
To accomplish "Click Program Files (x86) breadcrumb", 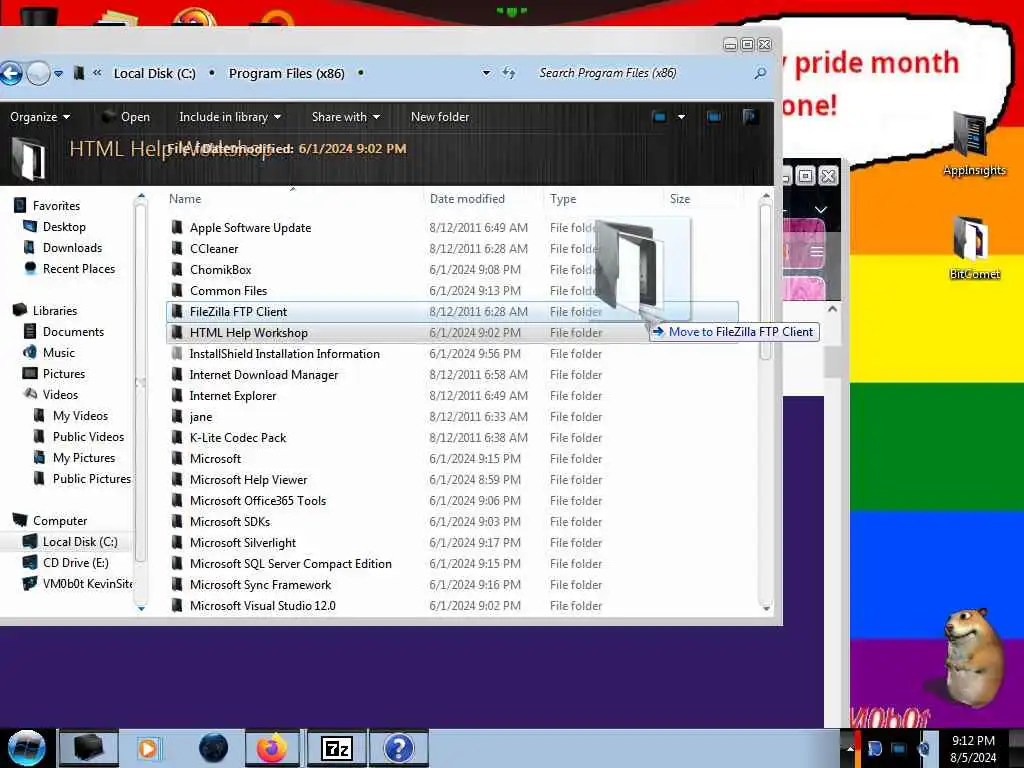I will tap(287, 74).
